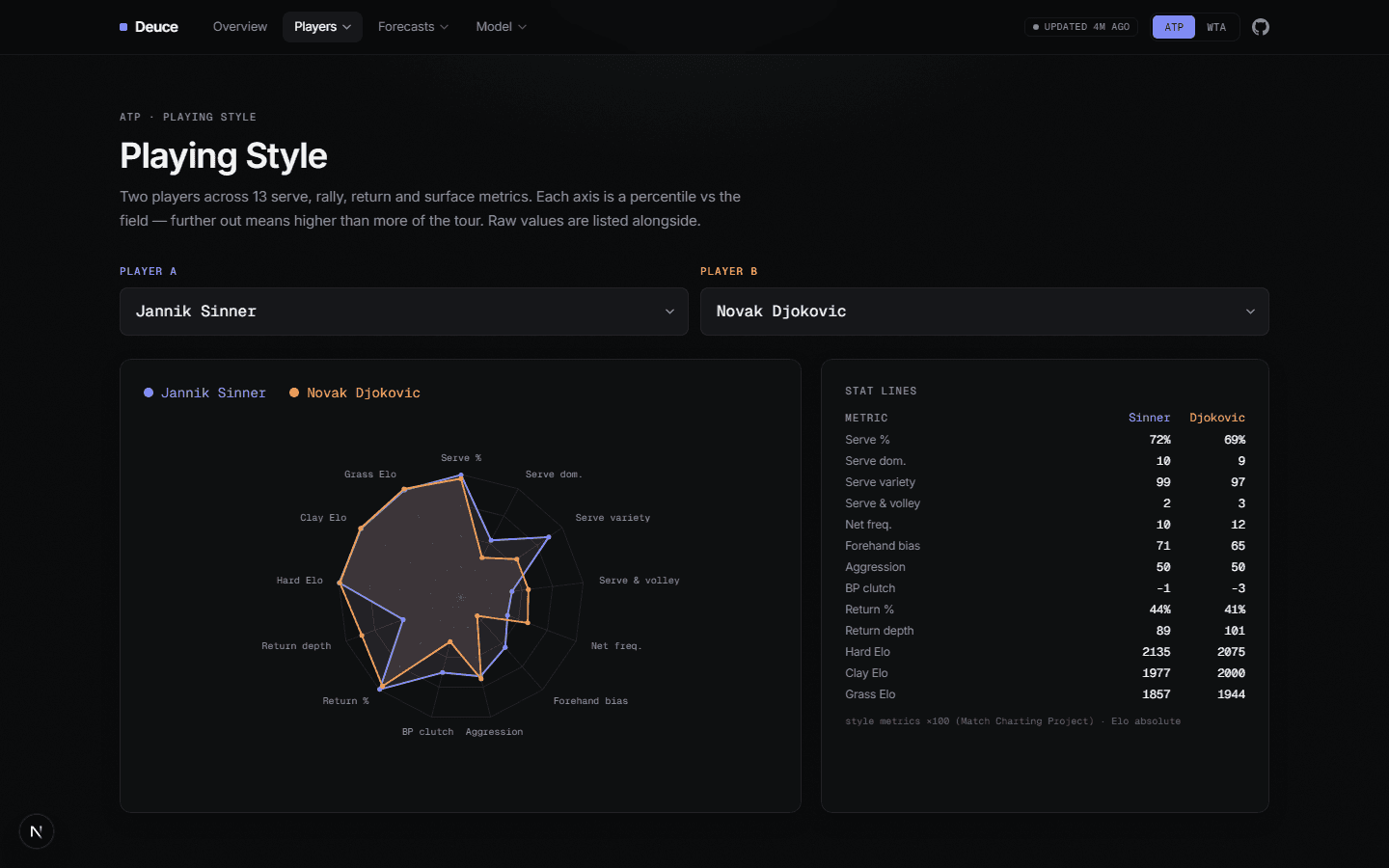
Task: Click the Playing Style page heading
Action: coord(224,156)
